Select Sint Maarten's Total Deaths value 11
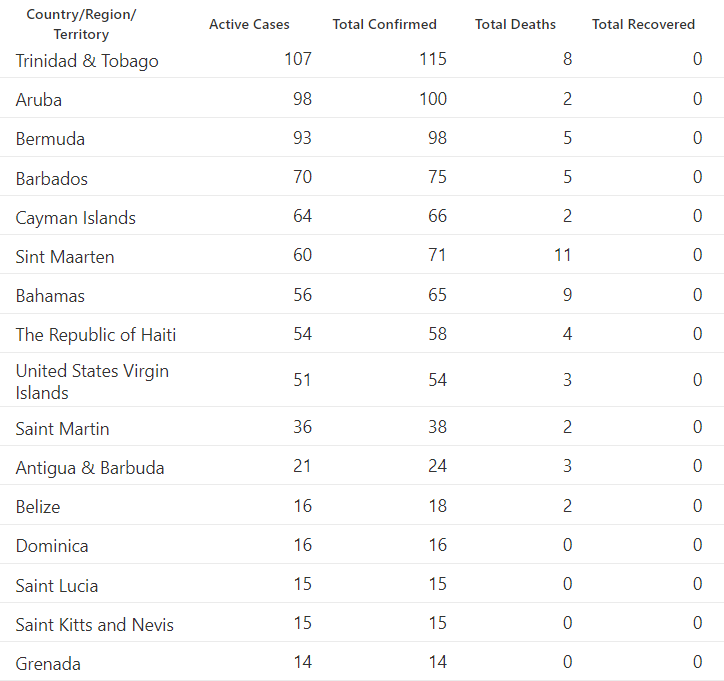The height and width of the screenshot is (681, 724). click(x=562, y=255)
